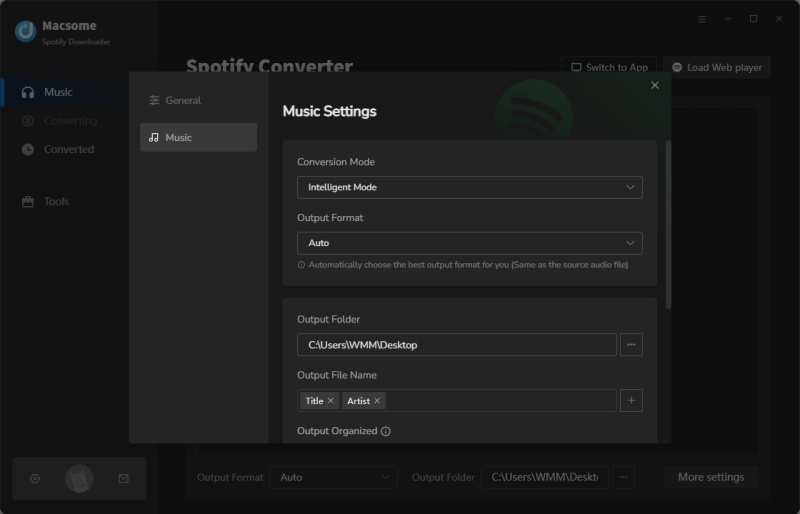Close the Music Settings dialog
This screenshot has height=514, width=800.
(x=655, y=85)
